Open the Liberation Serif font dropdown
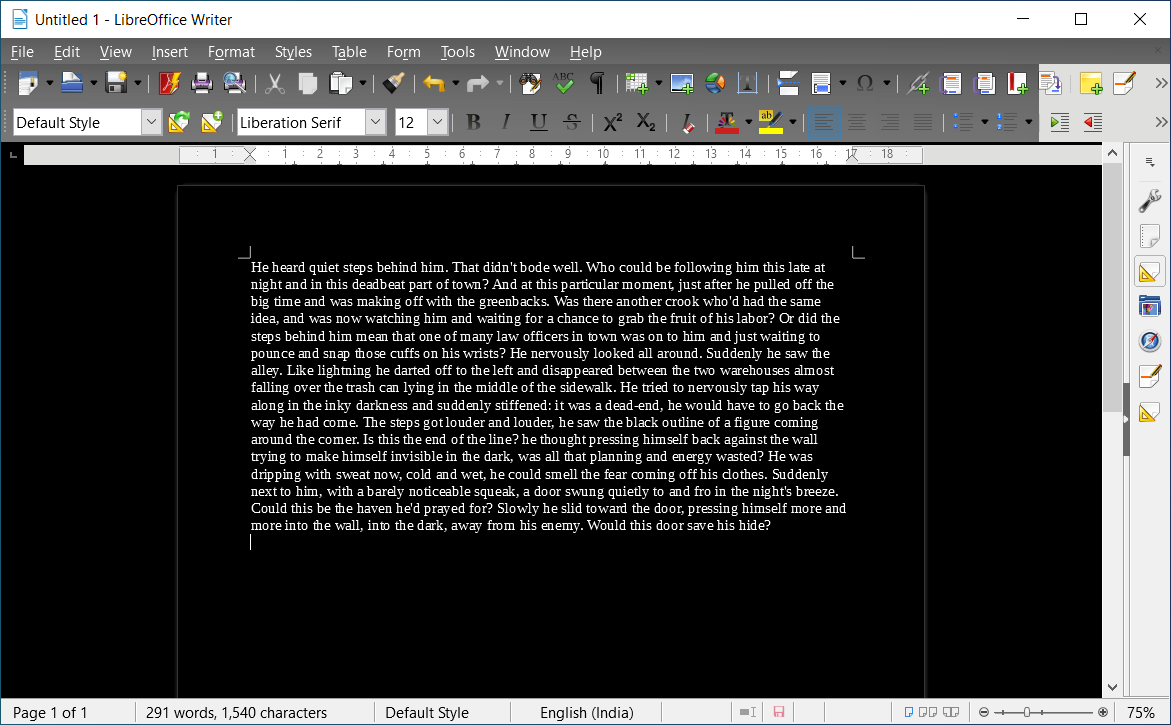The width and height of the screenshot is (1171, 725). (376, 122)
